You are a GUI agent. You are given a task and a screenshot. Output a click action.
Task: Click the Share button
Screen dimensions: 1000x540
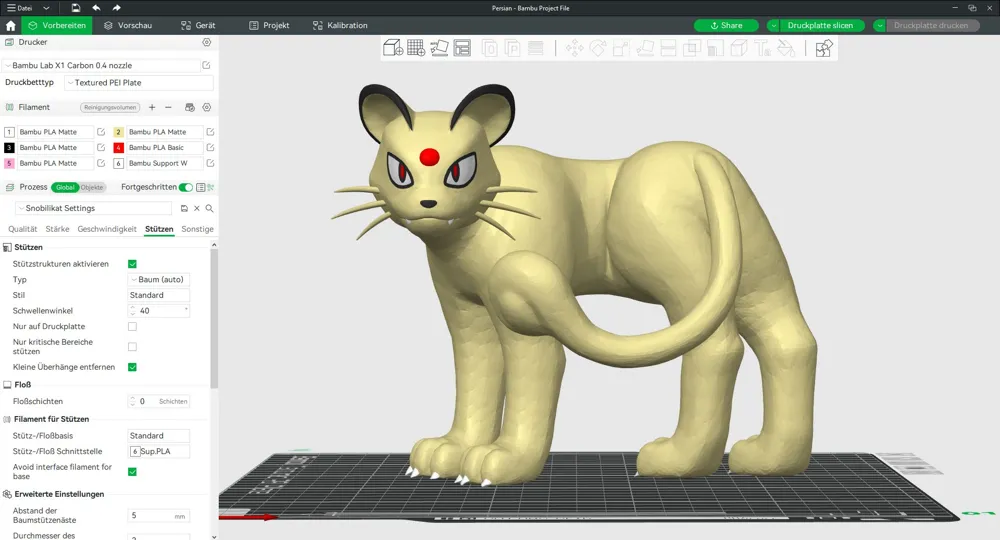click(726, 26)
